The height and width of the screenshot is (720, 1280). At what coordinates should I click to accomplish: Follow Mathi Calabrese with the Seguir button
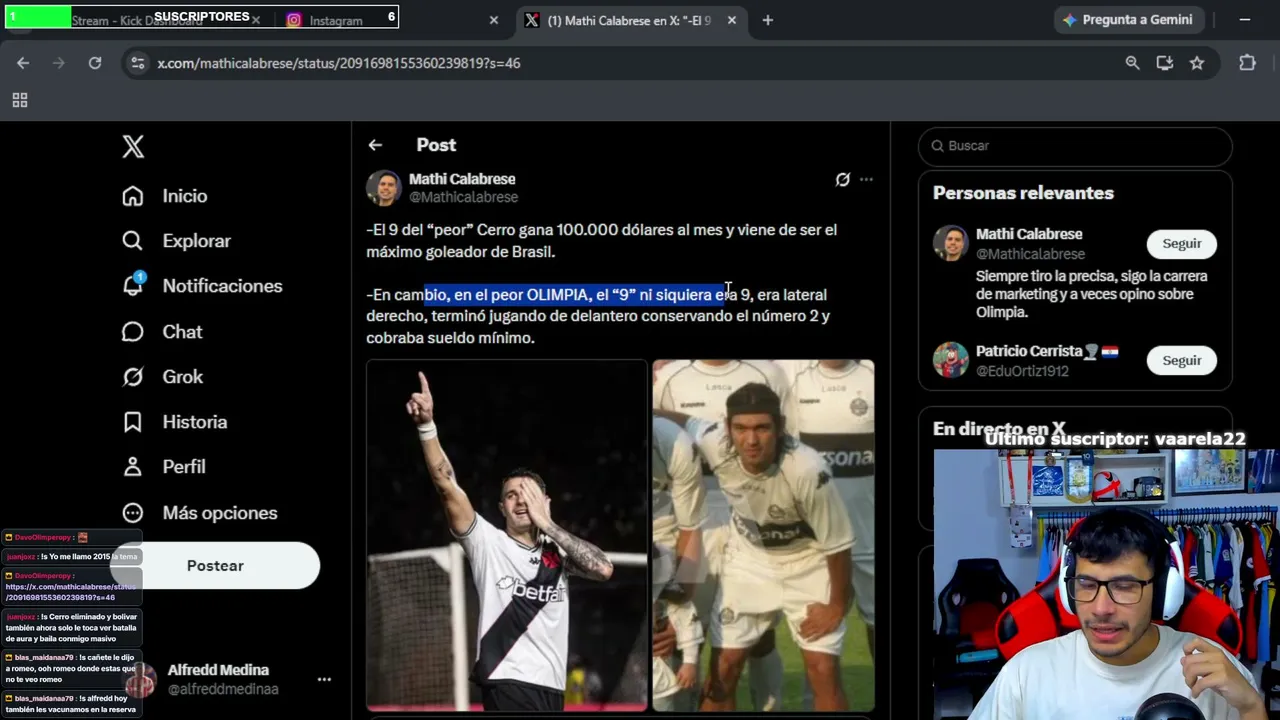click(1181, 244)
